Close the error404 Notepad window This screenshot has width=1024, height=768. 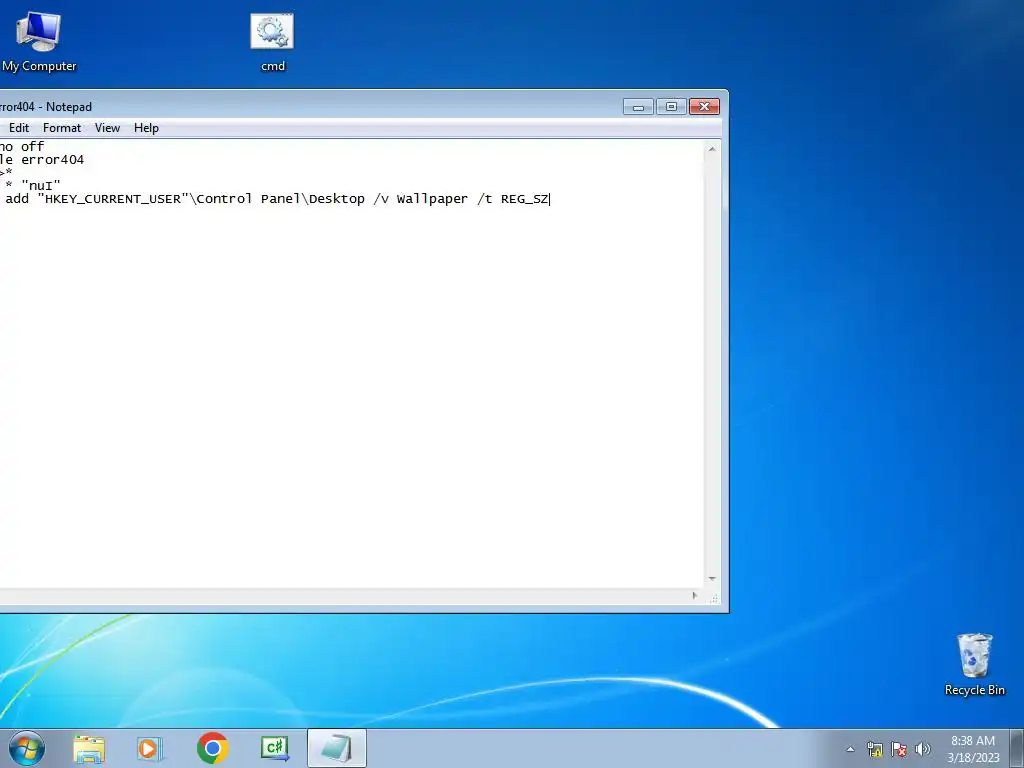pyautogui.click(x=705, y=106)
